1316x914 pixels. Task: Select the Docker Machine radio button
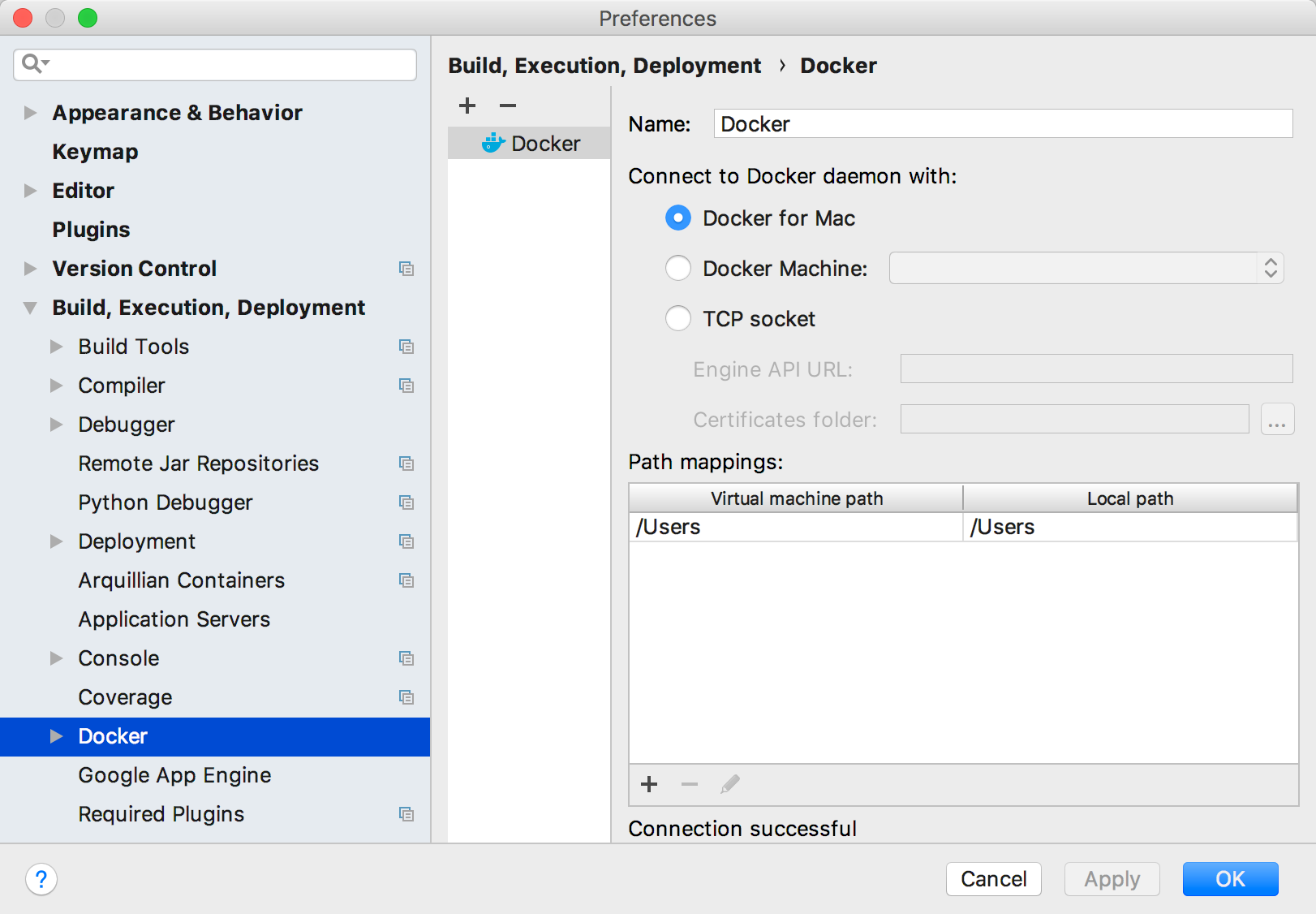click(678, 269)
